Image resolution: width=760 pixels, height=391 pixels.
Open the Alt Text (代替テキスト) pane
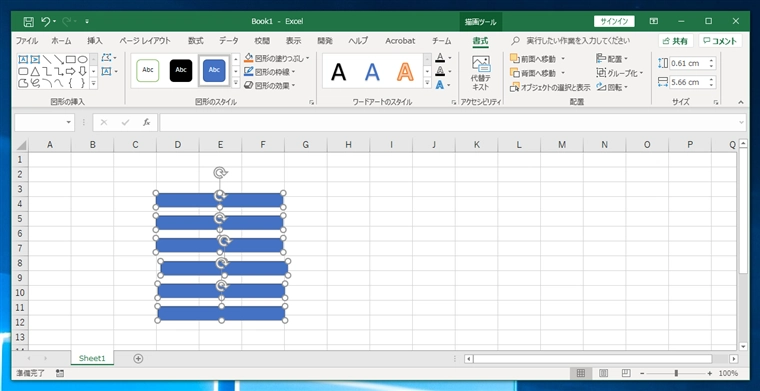tap(480, 73)
